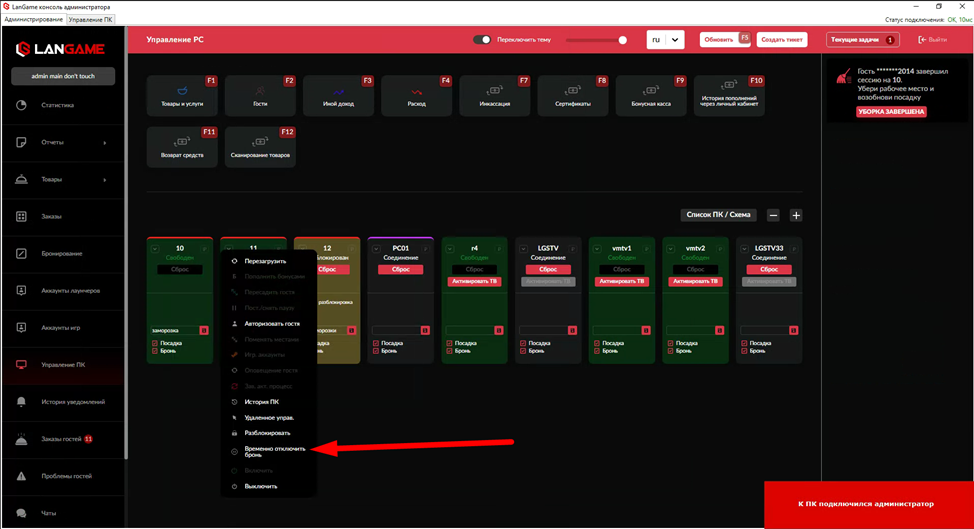Click the red save icon on PC01 card
Screen dimensions: 974x529
point(424,329)
